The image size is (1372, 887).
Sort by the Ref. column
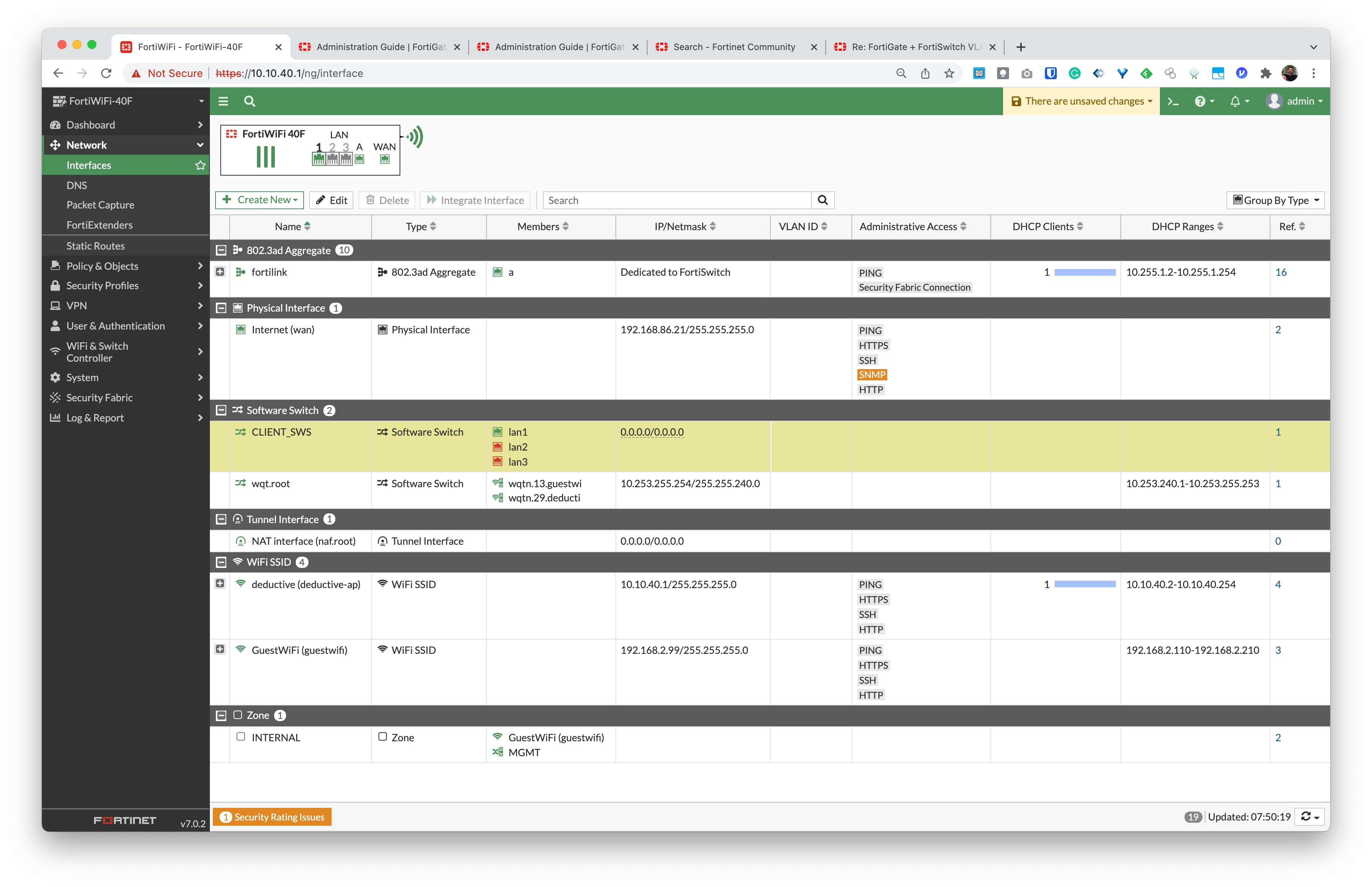(x=1292, y=226)
